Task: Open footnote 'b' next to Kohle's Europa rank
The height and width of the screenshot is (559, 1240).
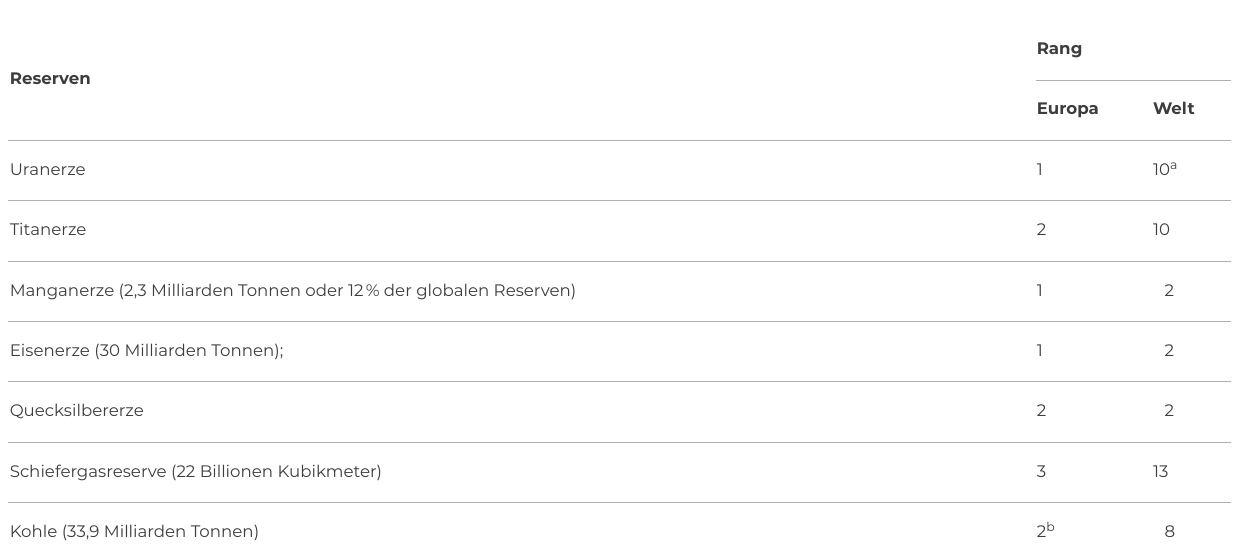Action: tap(1051, 527)
